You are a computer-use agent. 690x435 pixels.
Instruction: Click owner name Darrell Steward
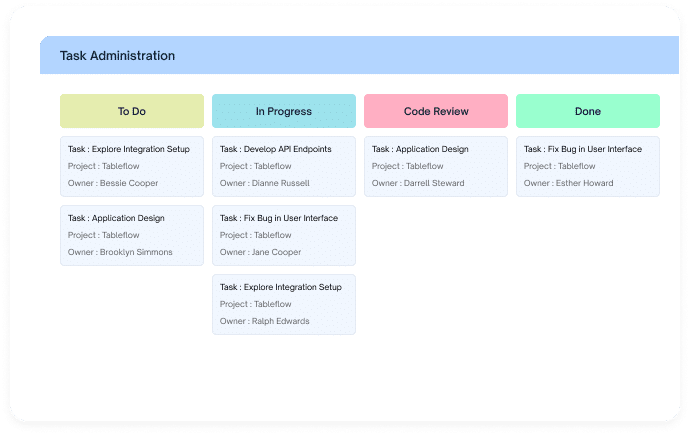point(434,183)
